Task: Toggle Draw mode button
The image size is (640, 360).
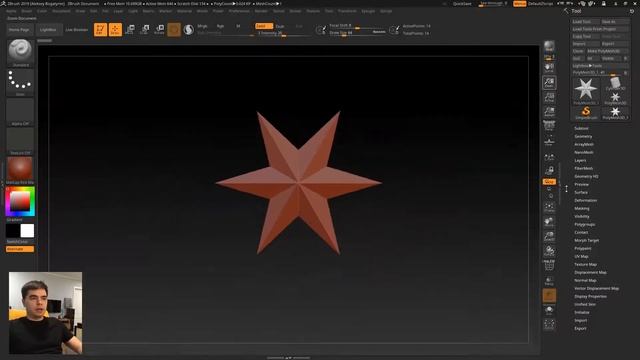Action: [116, 29]
